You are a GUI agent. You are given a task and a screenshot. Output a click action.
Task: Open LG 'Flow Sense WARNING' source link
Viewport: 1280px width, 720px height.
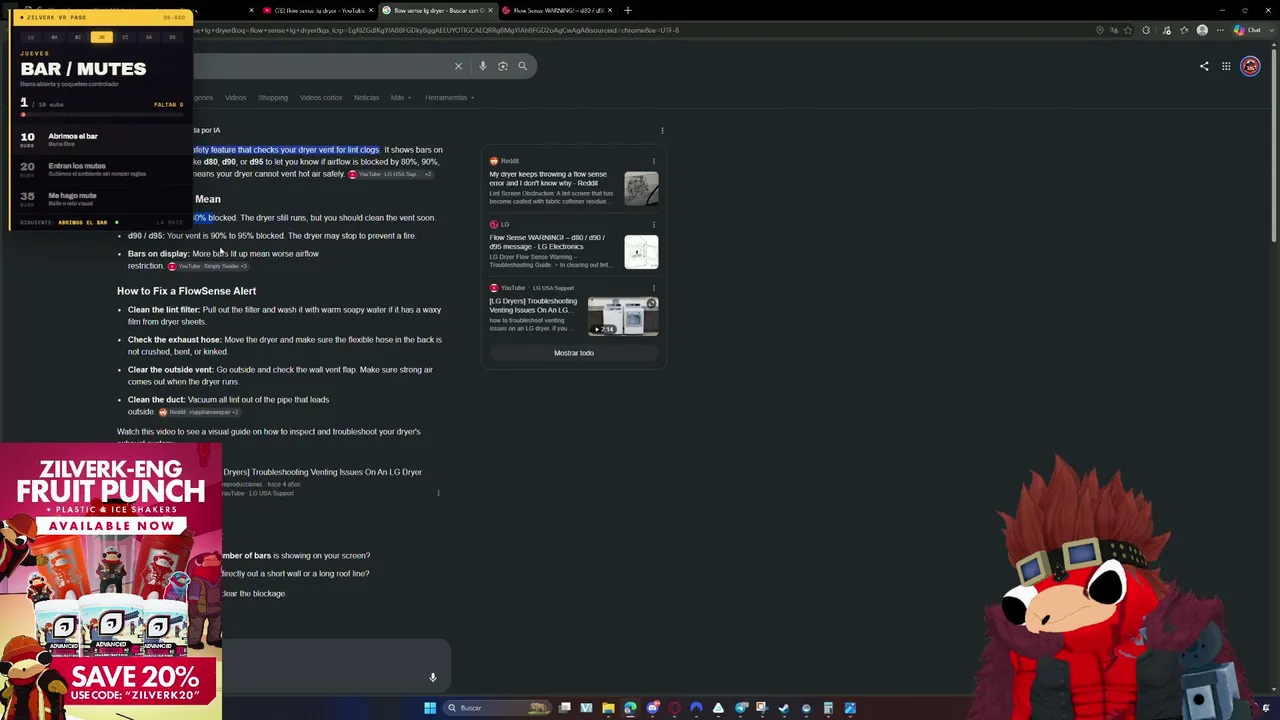click(x=548, y=242)
